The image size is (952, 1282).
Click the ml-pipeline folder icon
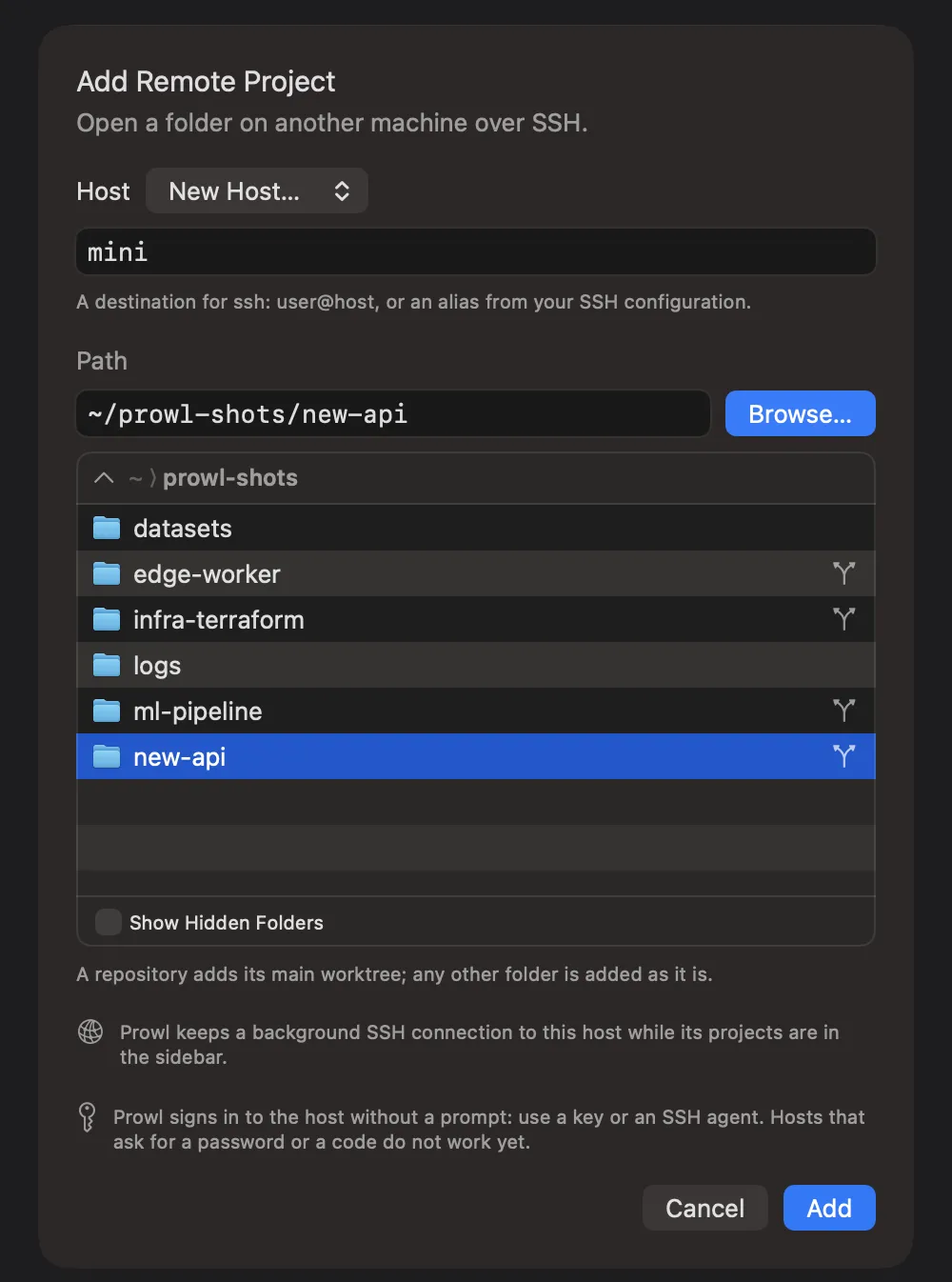click(107, 711)
